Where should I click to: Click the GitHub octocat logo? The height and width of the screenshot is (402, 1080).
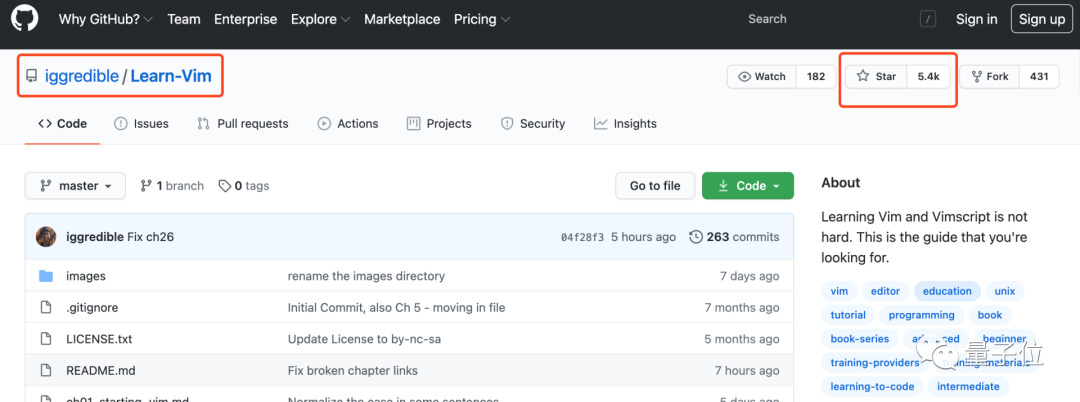click(x=24, y=19)
